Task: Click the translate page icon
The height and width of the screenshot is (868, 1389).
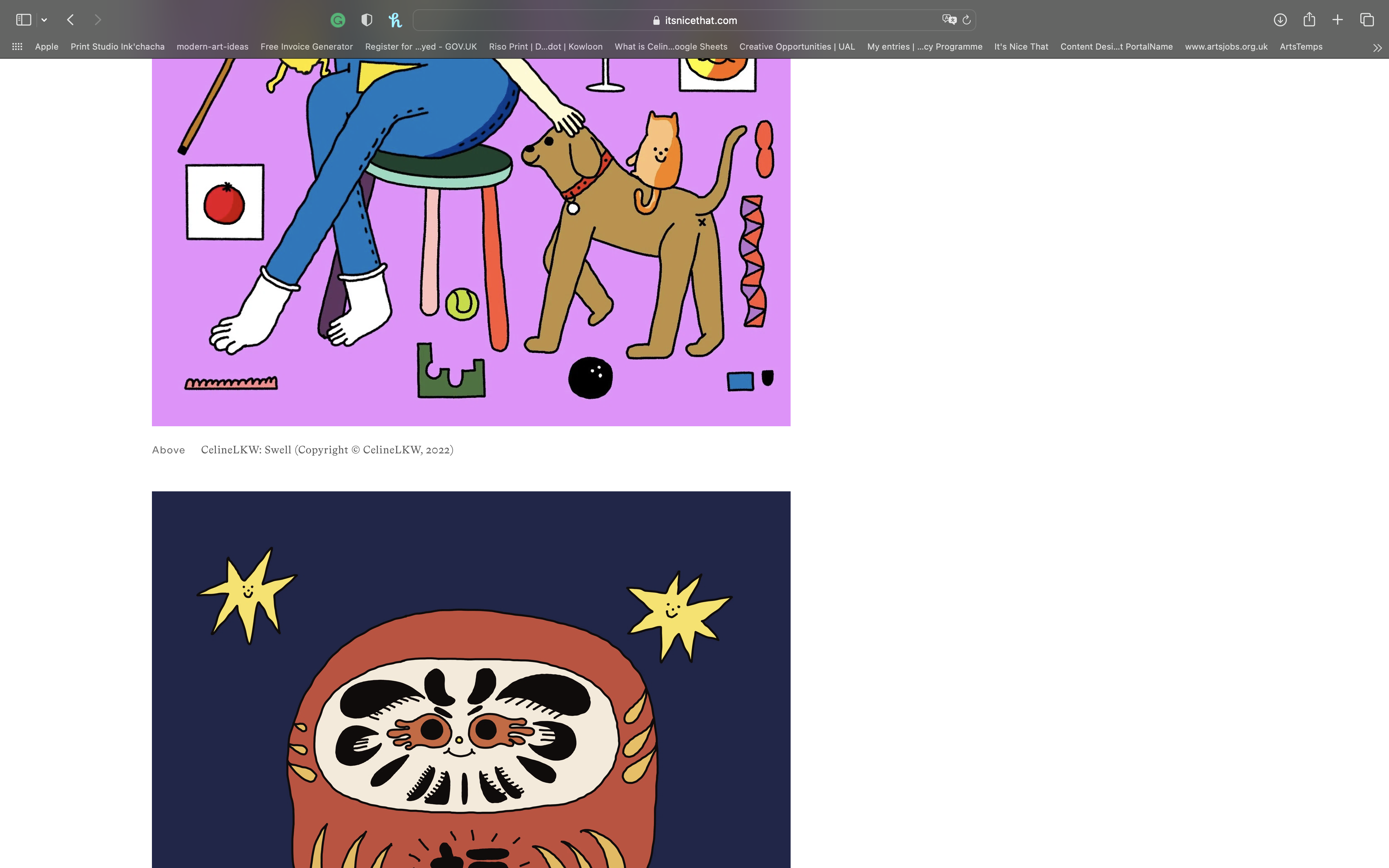Action: coord(949,20)
